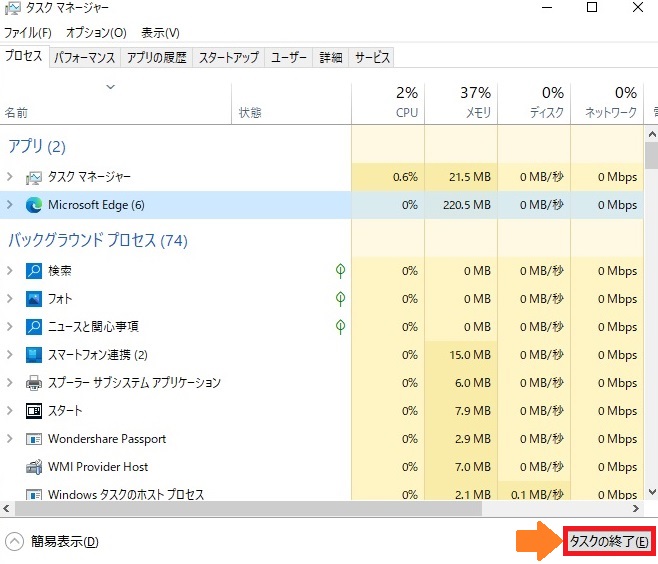The width and height of the screenshot is (658, 564).
Task: Click the horizontal scrollbar right arrow
Action: (x=636, y=509)
